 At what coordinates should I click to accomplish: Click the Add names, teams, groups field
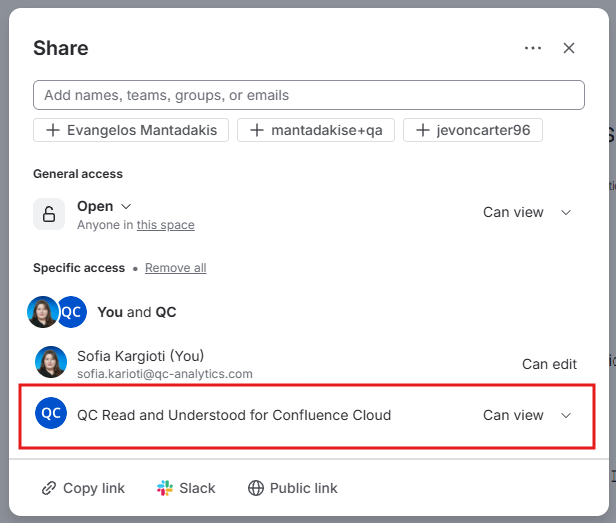coord(309,95)
